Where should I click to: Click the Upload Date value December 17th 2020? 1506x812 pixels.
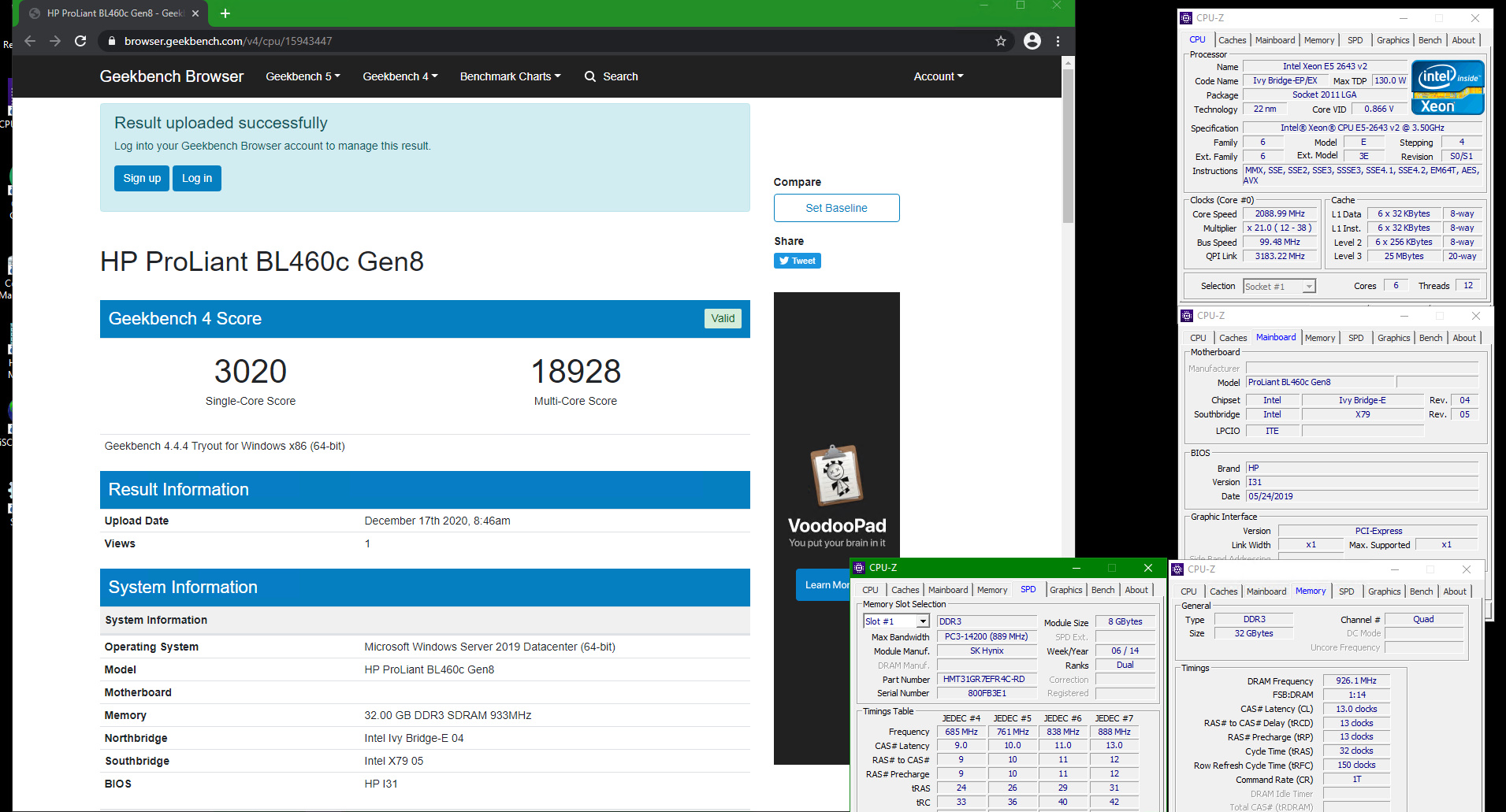pyautogui.click(x=437, y=521)
